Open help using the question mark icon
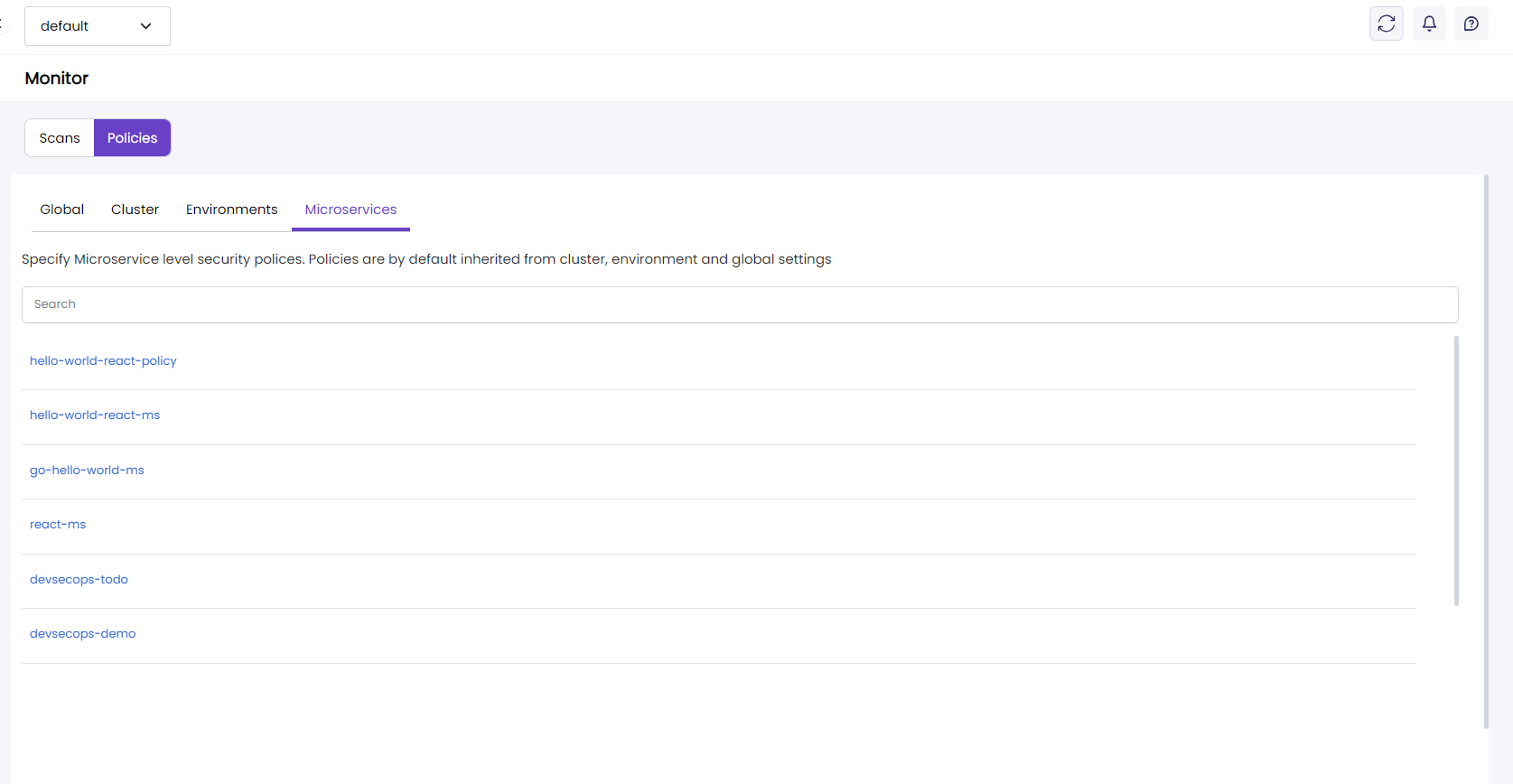The height and width of the screenshot is (784, 1513). tap(1471, 24)
